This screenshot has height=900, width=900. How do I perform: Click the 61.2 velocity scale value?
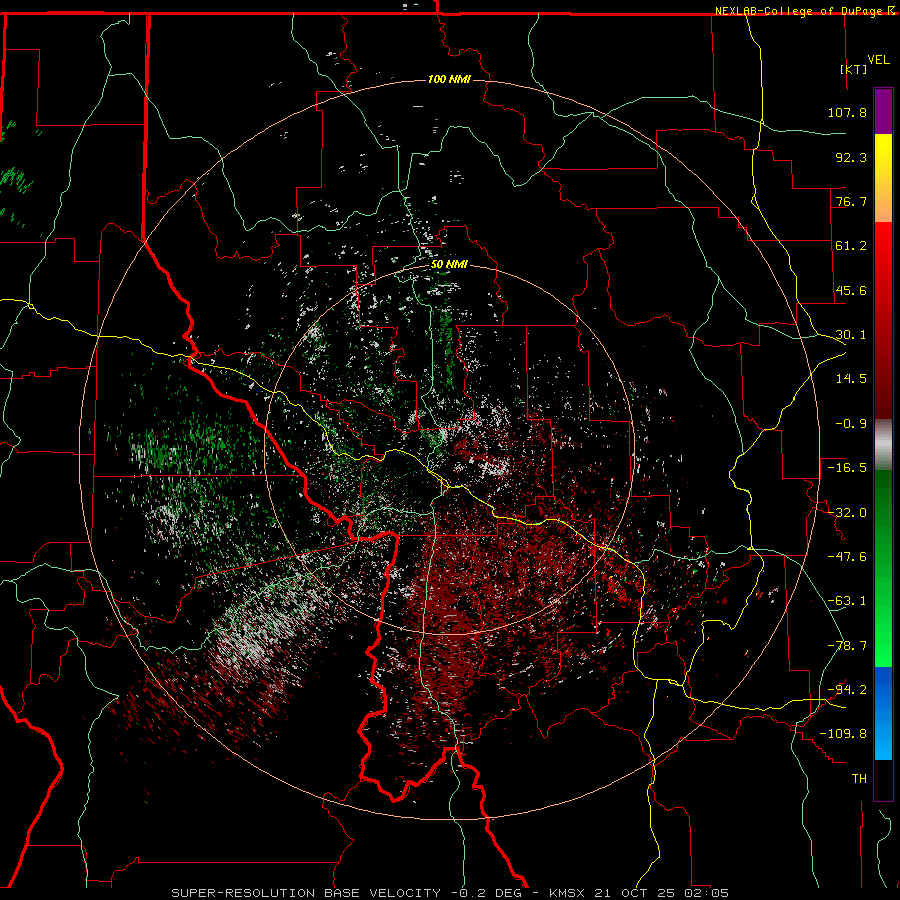point(851,246)
